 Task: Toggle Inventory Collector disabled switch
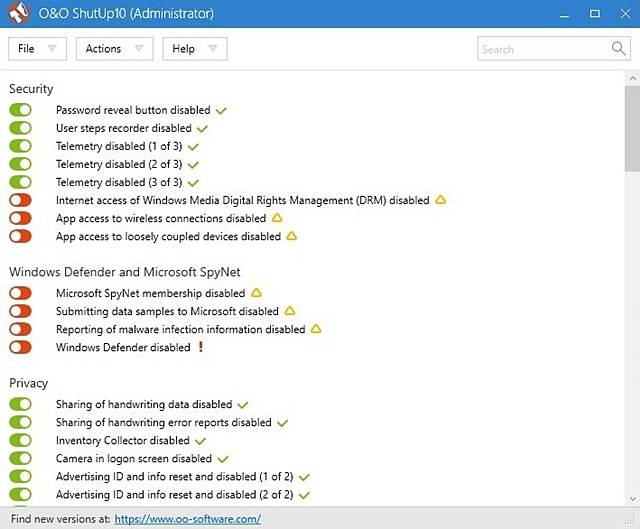(20, 440)
